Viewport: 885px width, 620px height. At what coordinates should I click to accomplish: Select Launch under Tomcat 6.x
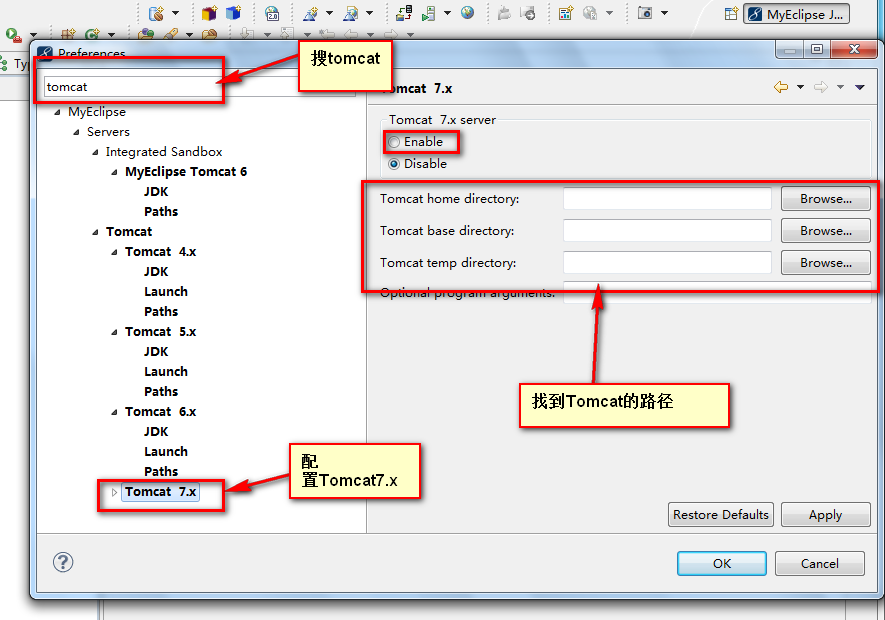tap(166, 451)
